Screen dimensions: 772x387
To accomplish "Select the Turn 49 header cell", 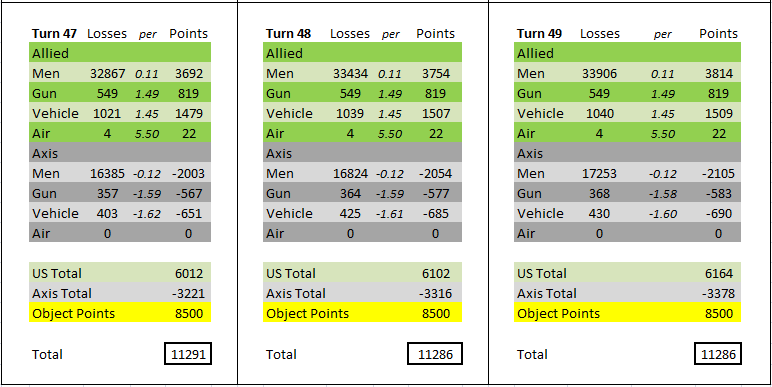I will (x=539, y=33).
